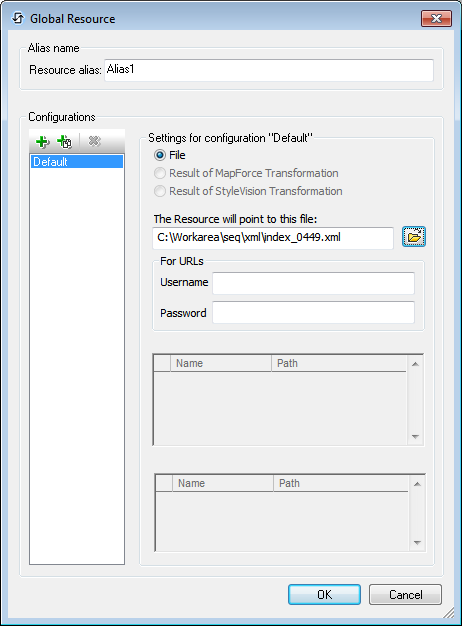Click the grayed Delete configuration icon
The width and height of the screenshot is (462, 626).
[94, 141]
